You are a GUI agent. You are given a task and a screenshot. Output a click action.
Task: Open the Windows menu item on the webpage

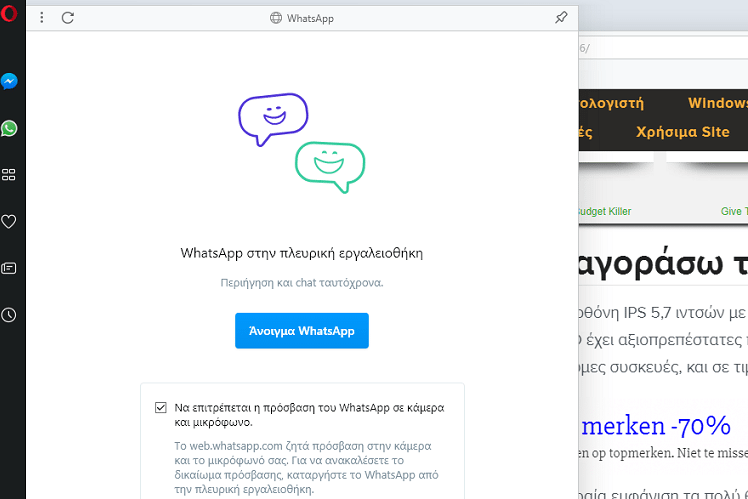point(717,103)
